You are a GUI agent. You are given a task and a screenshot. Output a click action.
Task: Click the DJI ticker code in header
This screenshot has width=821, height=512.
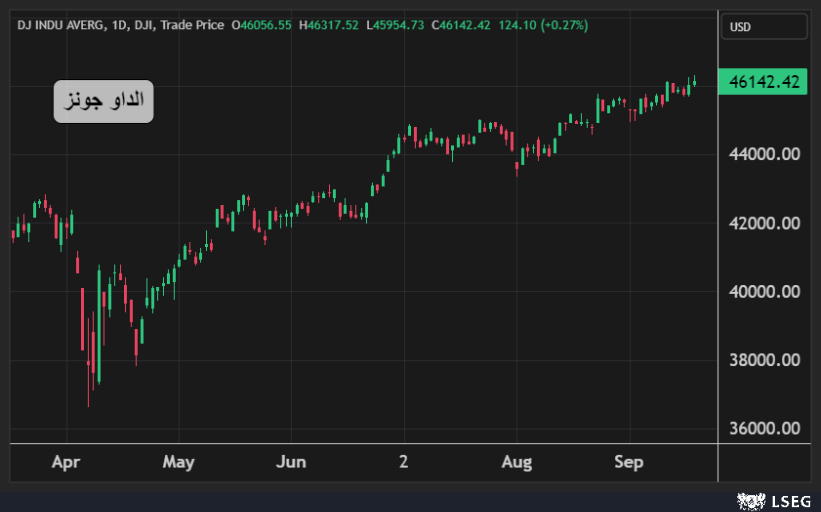click(146, 25)
